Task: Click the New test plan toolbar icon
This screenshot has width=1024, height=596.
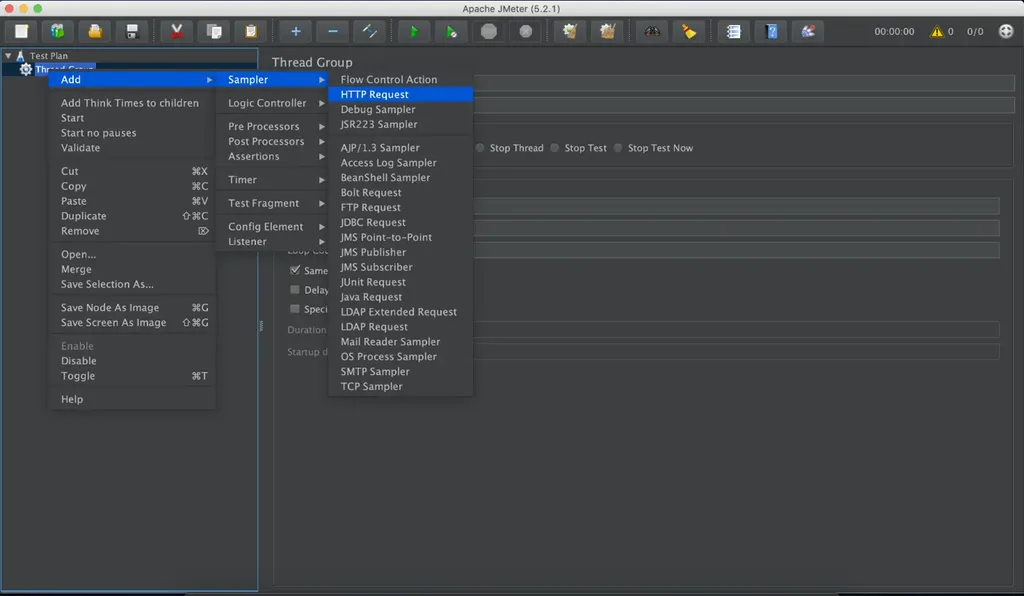Action: (22, 31)
